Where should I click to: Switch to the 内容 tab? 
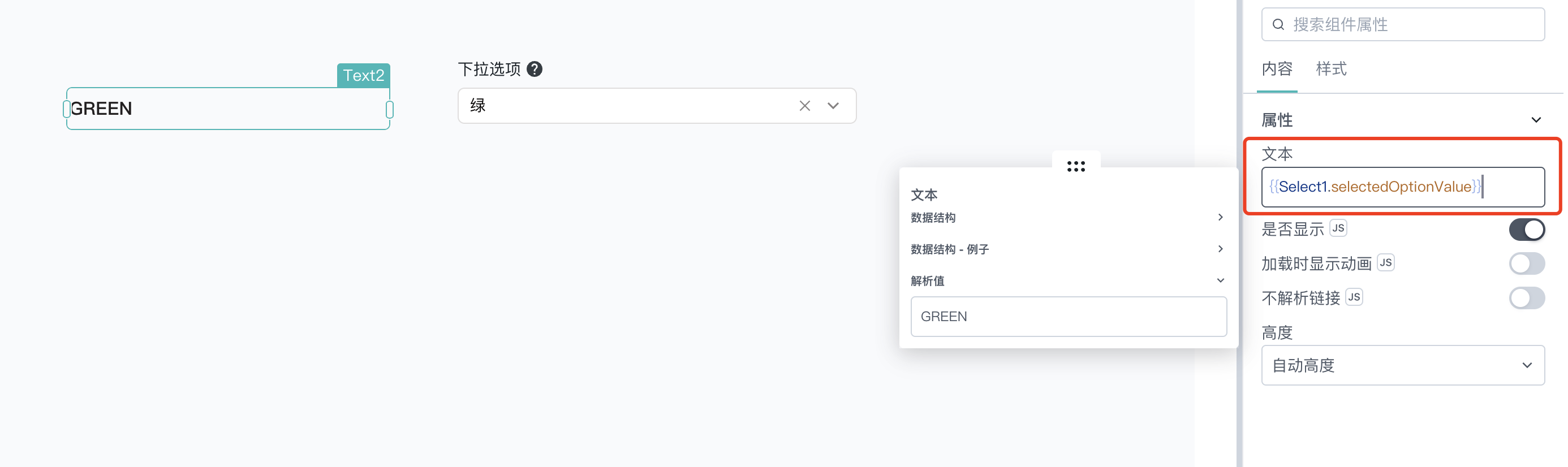(x=1277, y=69)
